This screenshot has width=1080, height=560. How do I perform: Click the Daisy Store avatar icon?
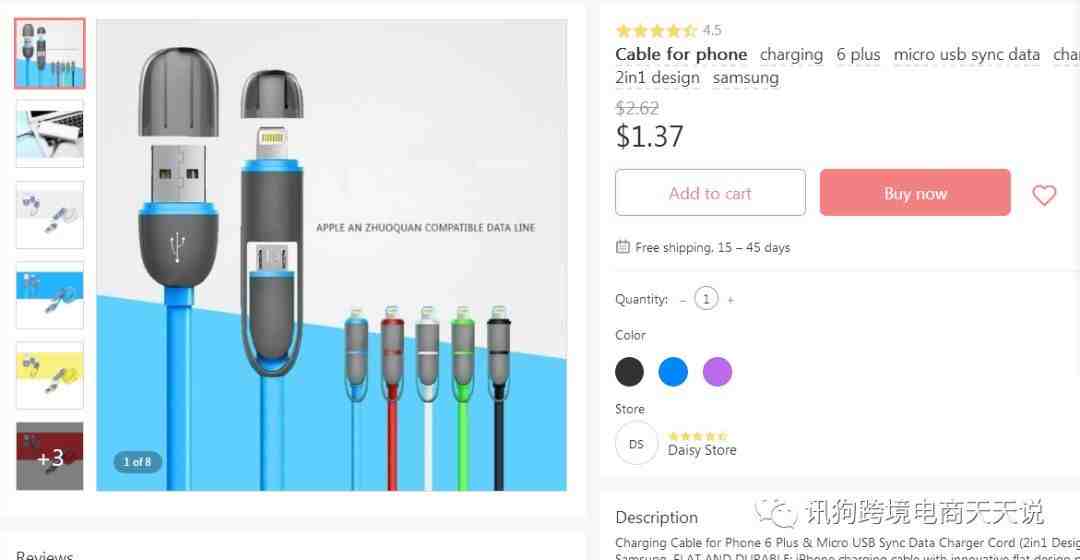coord(636,443)
